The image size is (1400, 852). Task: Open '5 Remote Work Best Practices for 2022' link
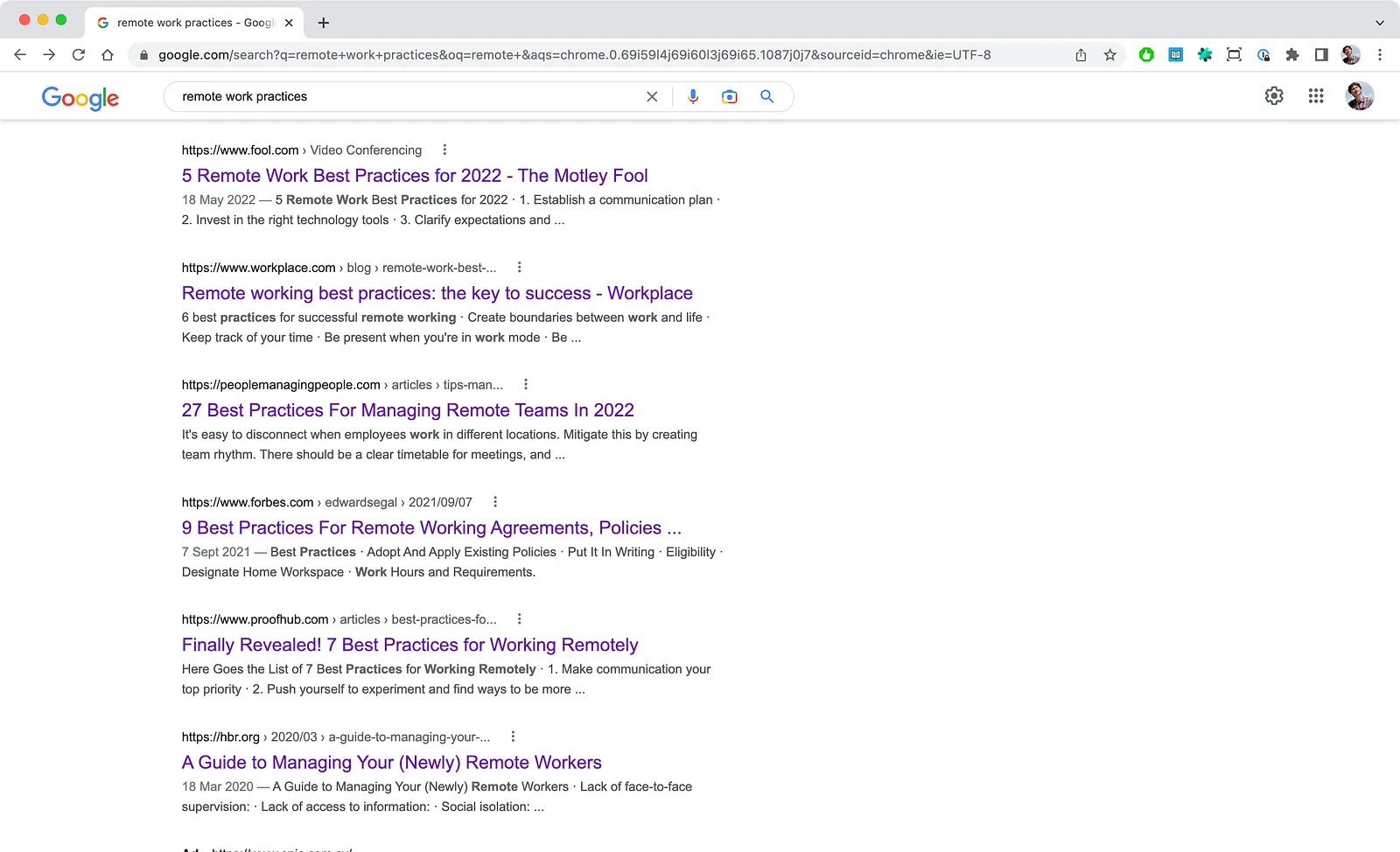(x=415, y=176)
